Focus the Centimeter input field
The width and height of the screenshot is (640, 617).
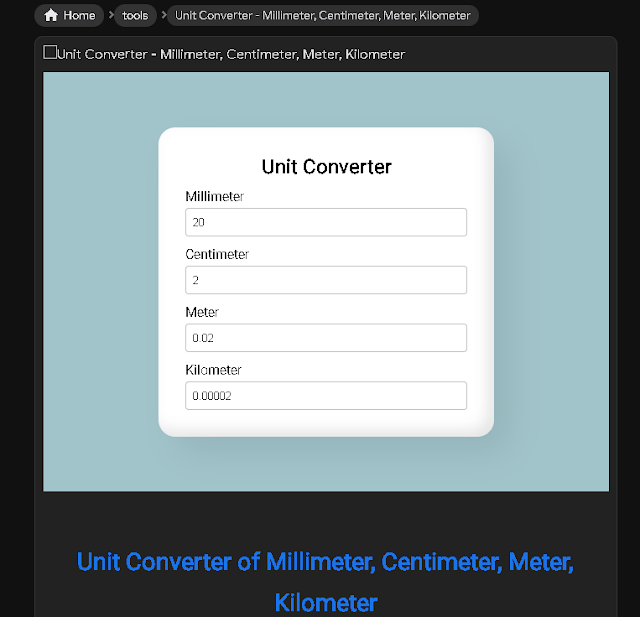[x=326, y=280]
